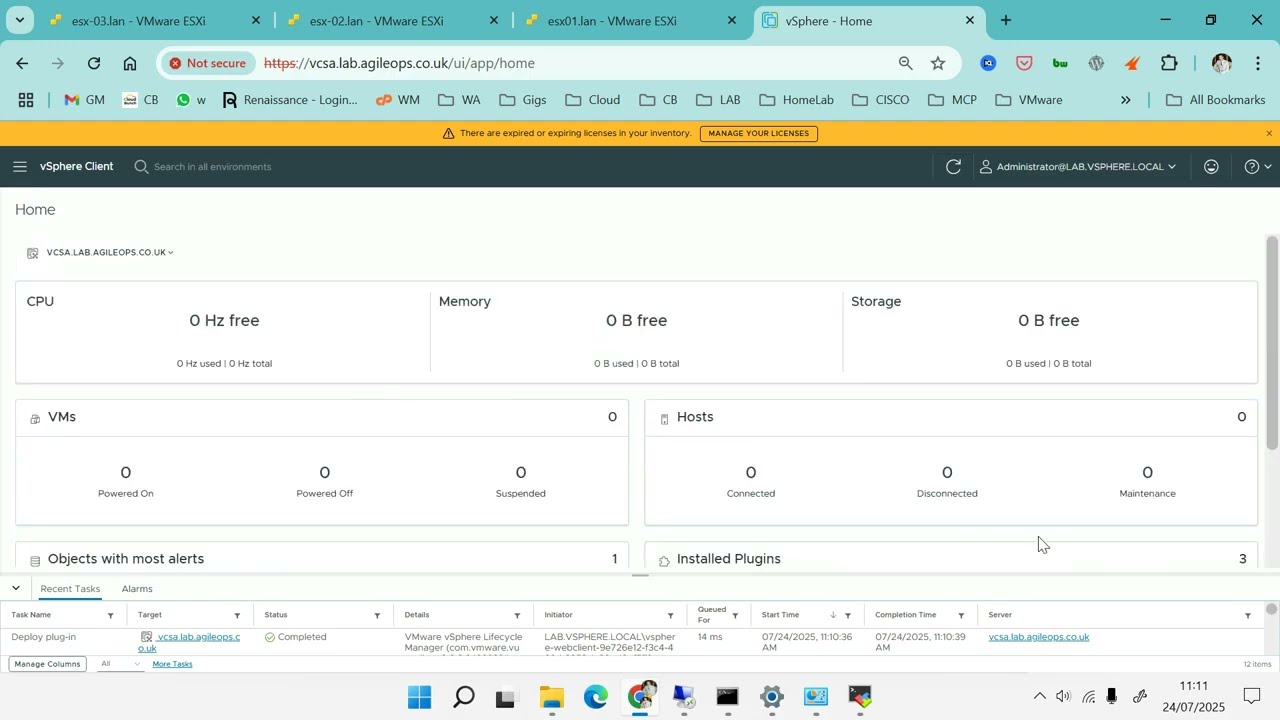Switch to esx-02.lan browser tab
This screenshot has width=1280, height=720.
click(x=393, y=21)
